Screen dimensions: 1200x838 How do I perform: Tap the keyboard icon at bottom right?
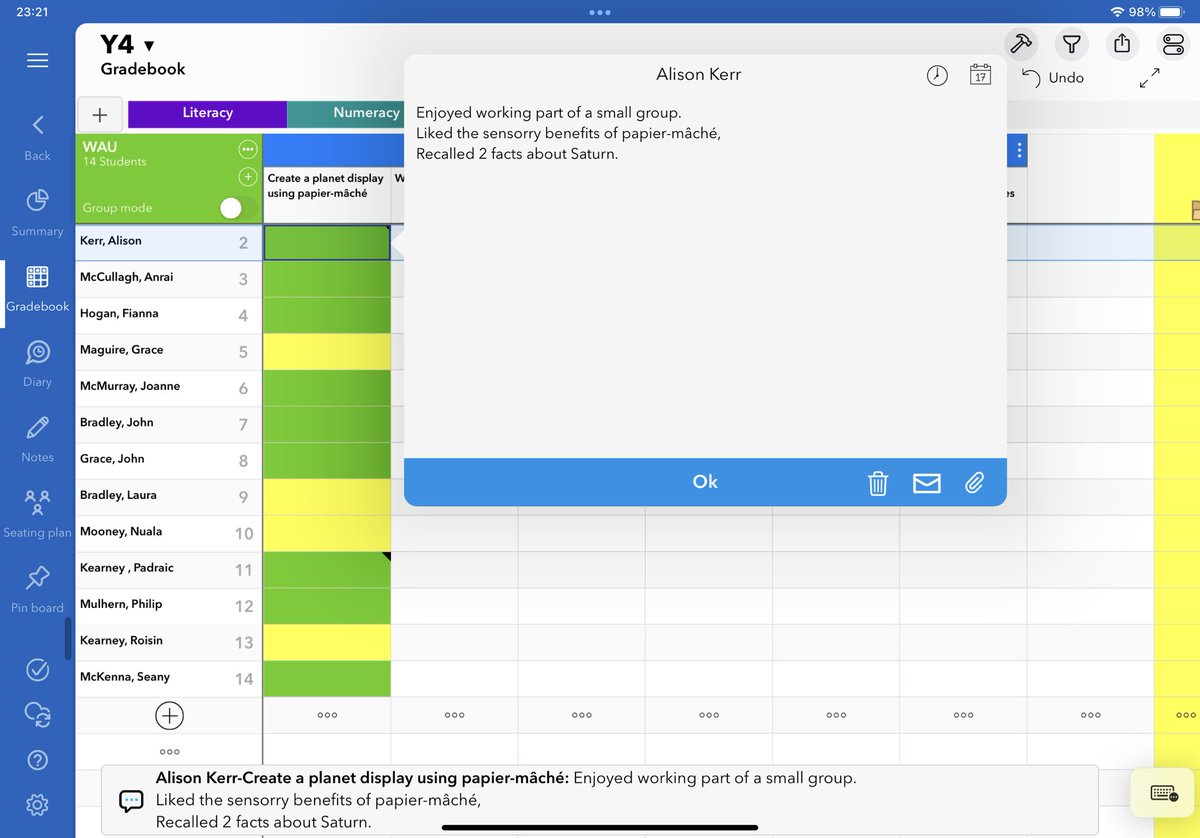[x=1164, y=793]
